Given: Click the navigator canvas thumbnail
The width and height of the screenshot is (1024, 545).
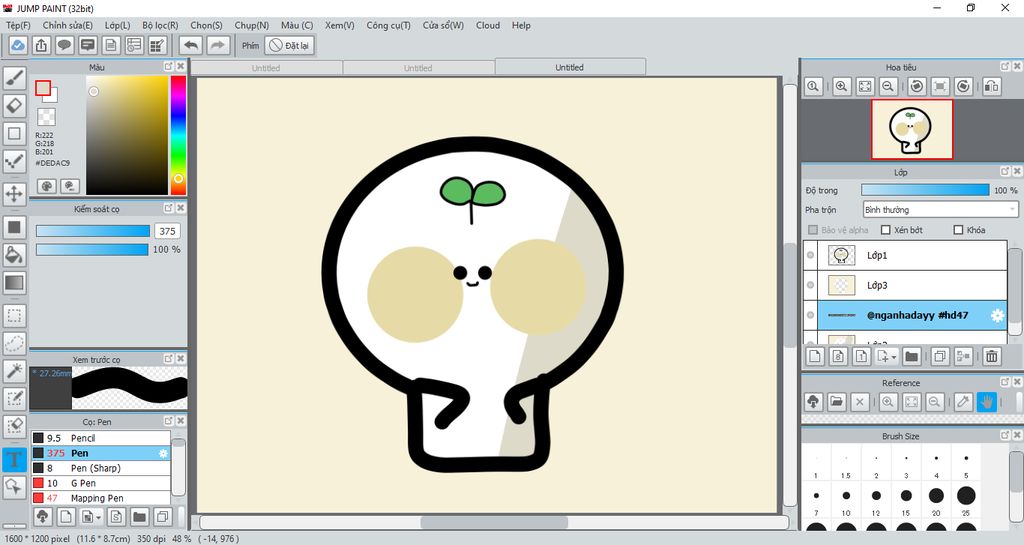Looking at the screenshot, I should point(911,129).
